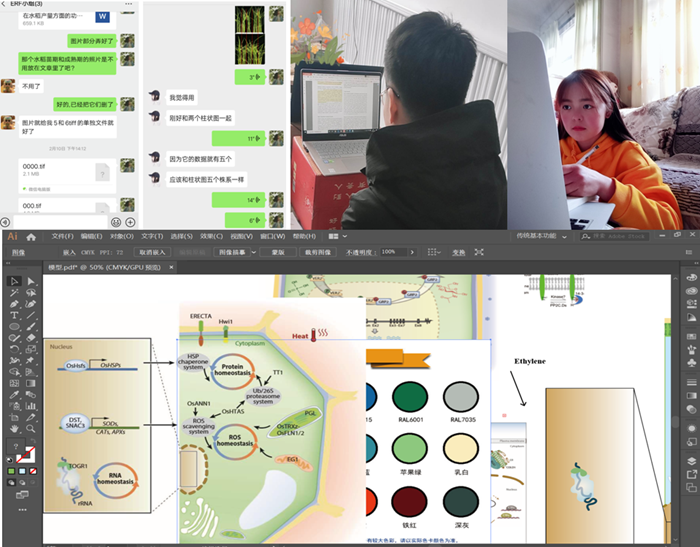The height and width of the screenshot is (547, 700).
Task: Open the align options dropdown
Action: pos(434,252)
